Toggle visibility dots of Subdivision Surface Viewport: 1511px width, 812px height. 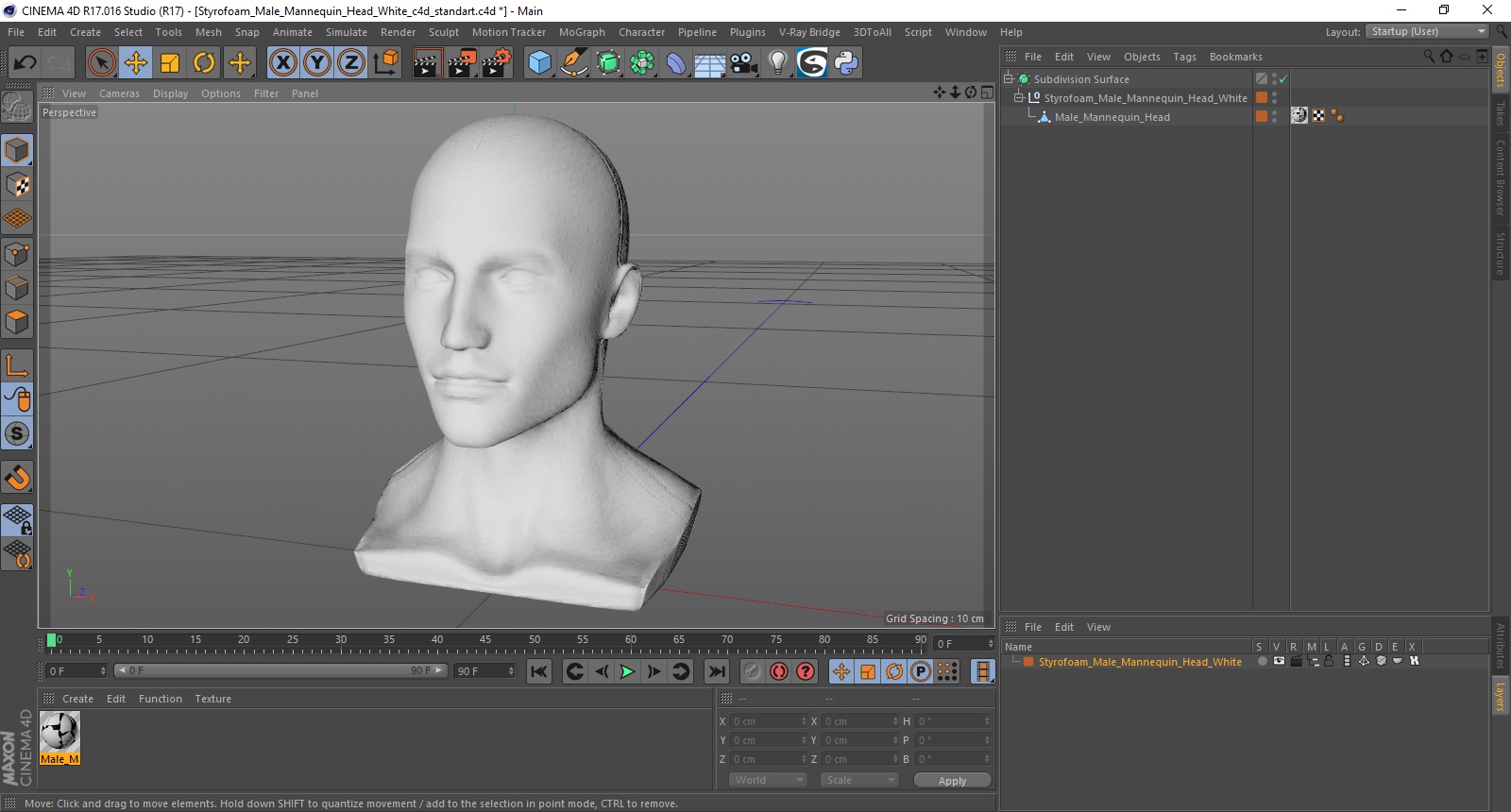tap(1274, 79)
